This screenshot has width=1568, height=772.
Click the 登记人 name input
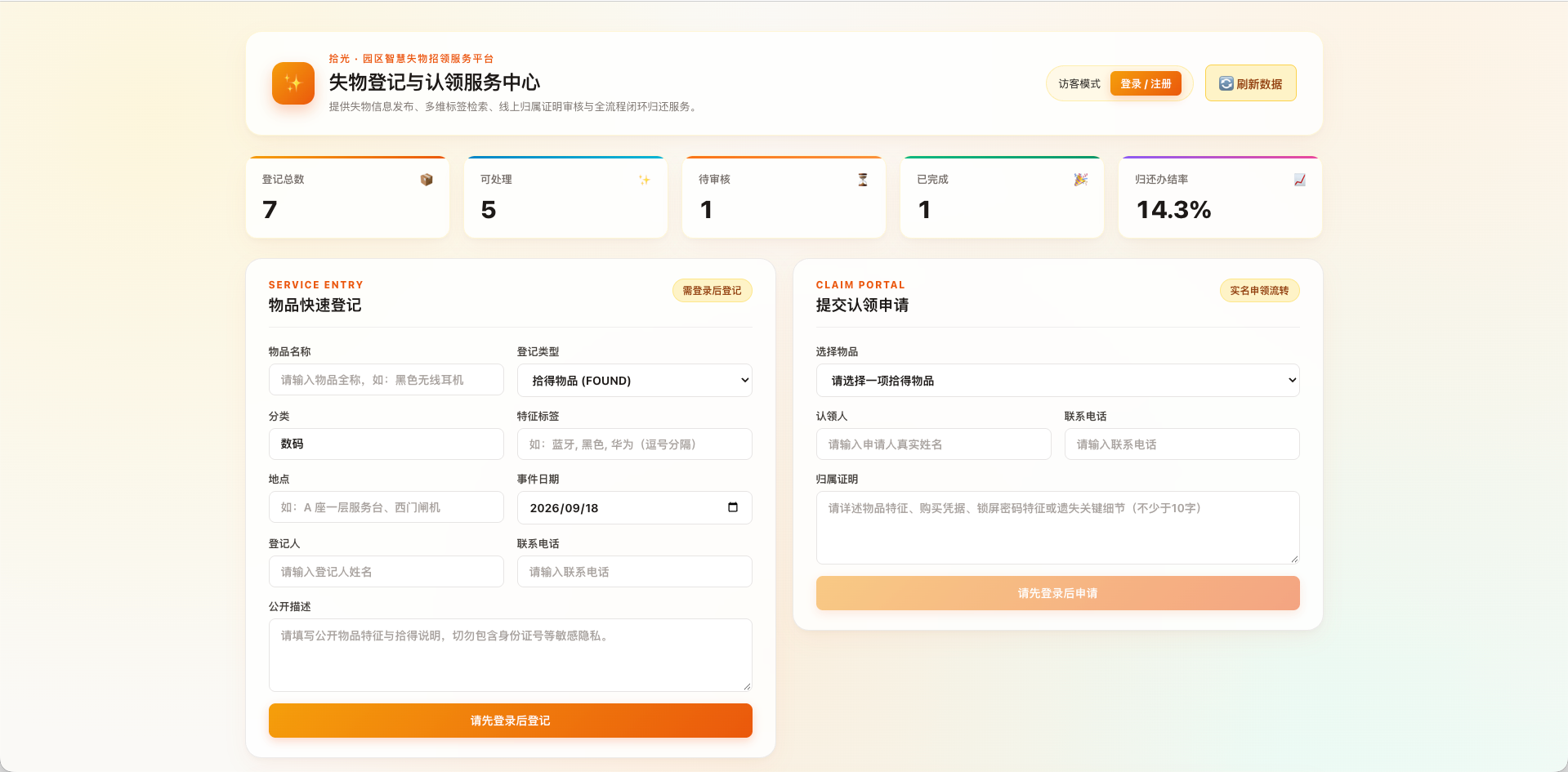386,572
